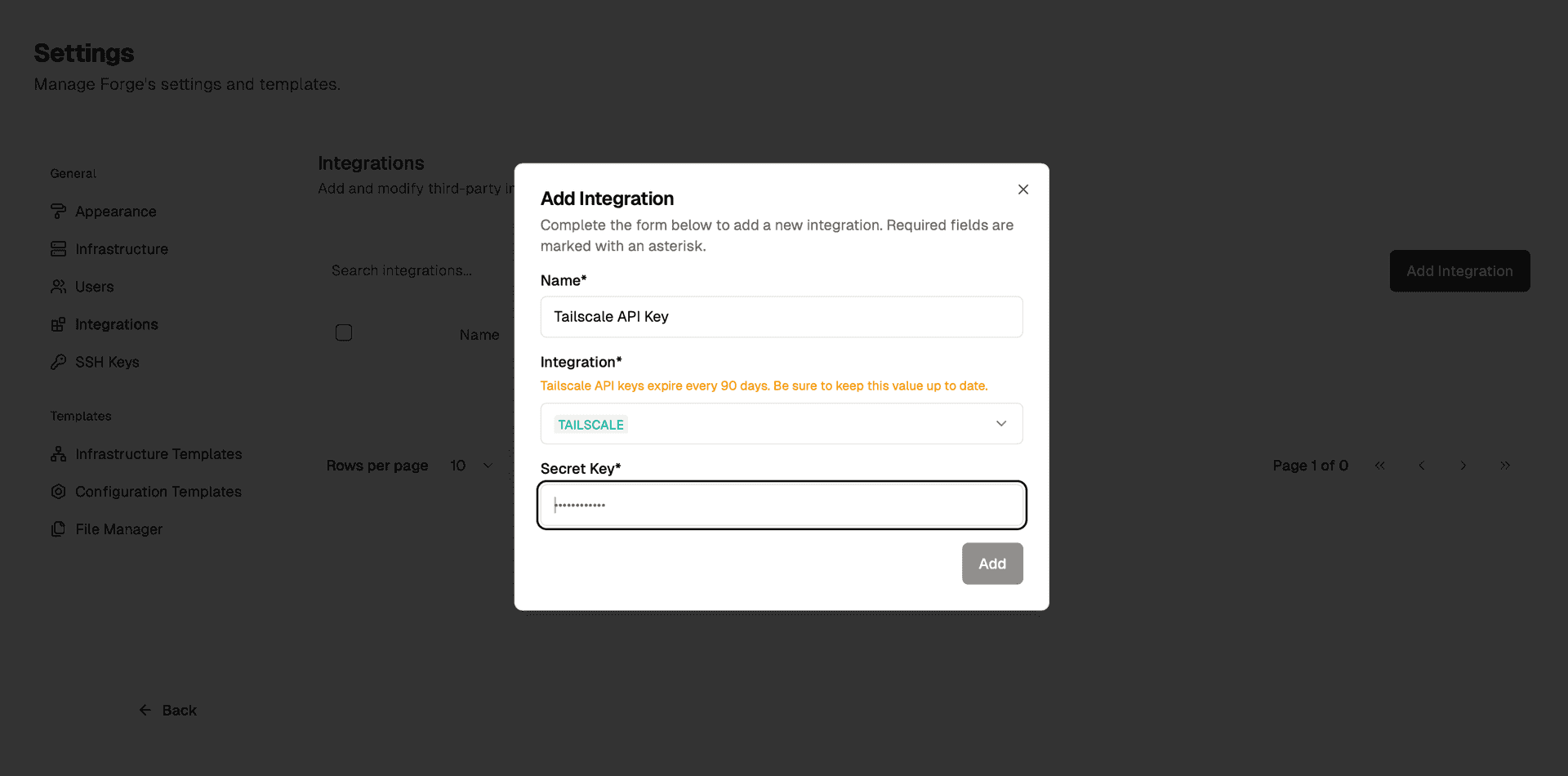
Task: Click the Appearance paint roller icon
Action: 58,212
